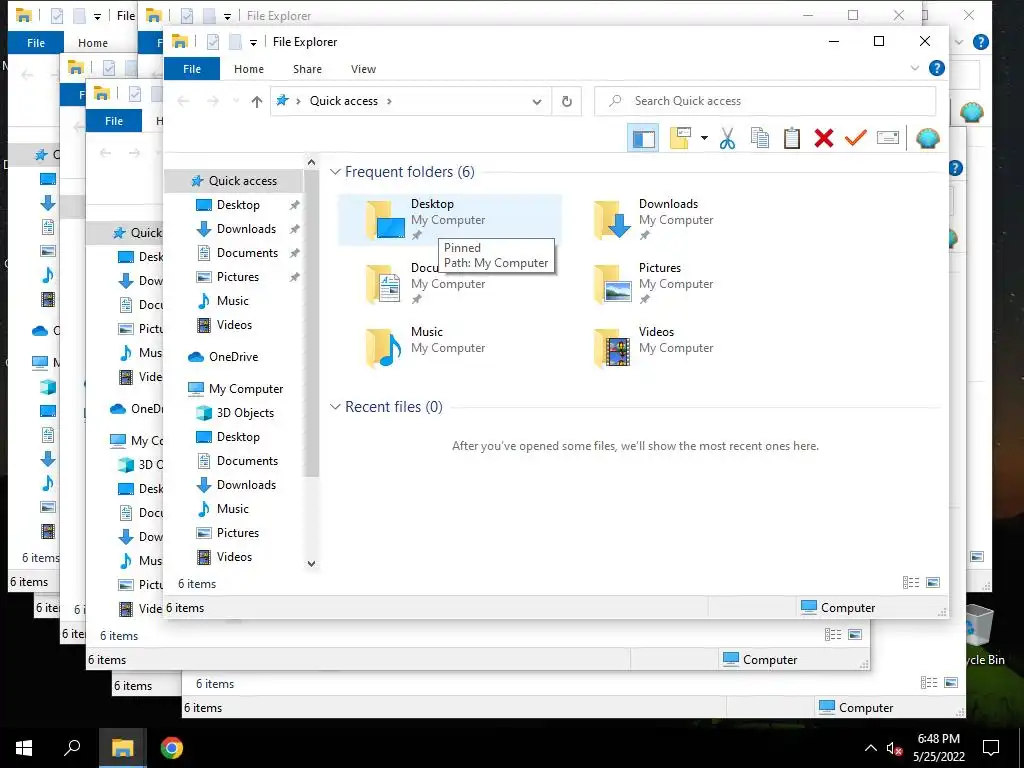This screenshot has height=768, width=1024.
Task: Click the Properties icon in the title bar quick toolbar
Action: pyautogui.click(x=213, y=42)
